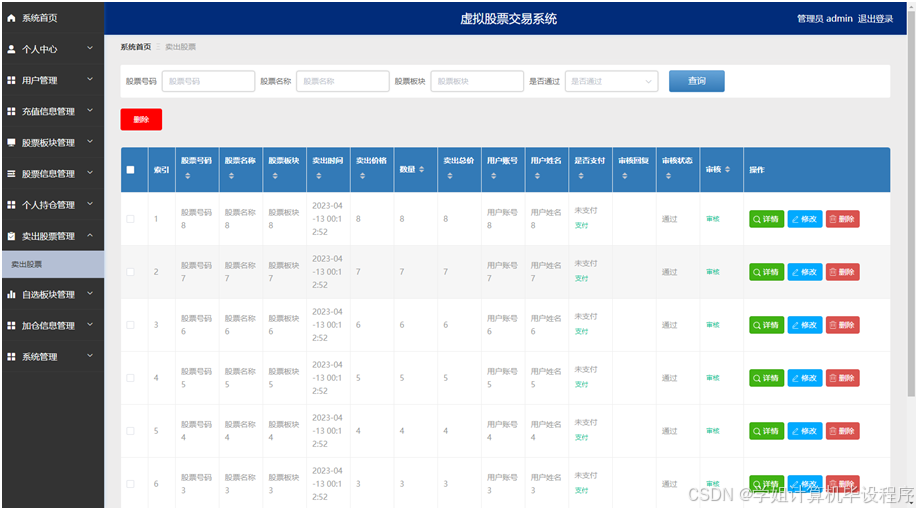This screenshot has width=918, height=510.
Task: Click the 系统首页 breadcrumb link
Action: [x=136, y=47]
